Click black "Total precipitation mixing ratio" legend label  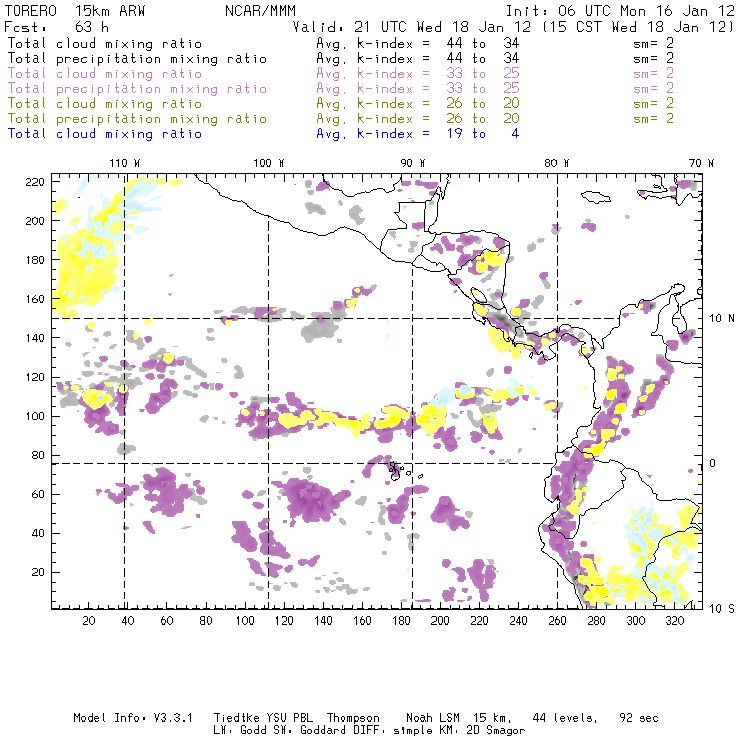pyautogui.click(x=137, y=59)
